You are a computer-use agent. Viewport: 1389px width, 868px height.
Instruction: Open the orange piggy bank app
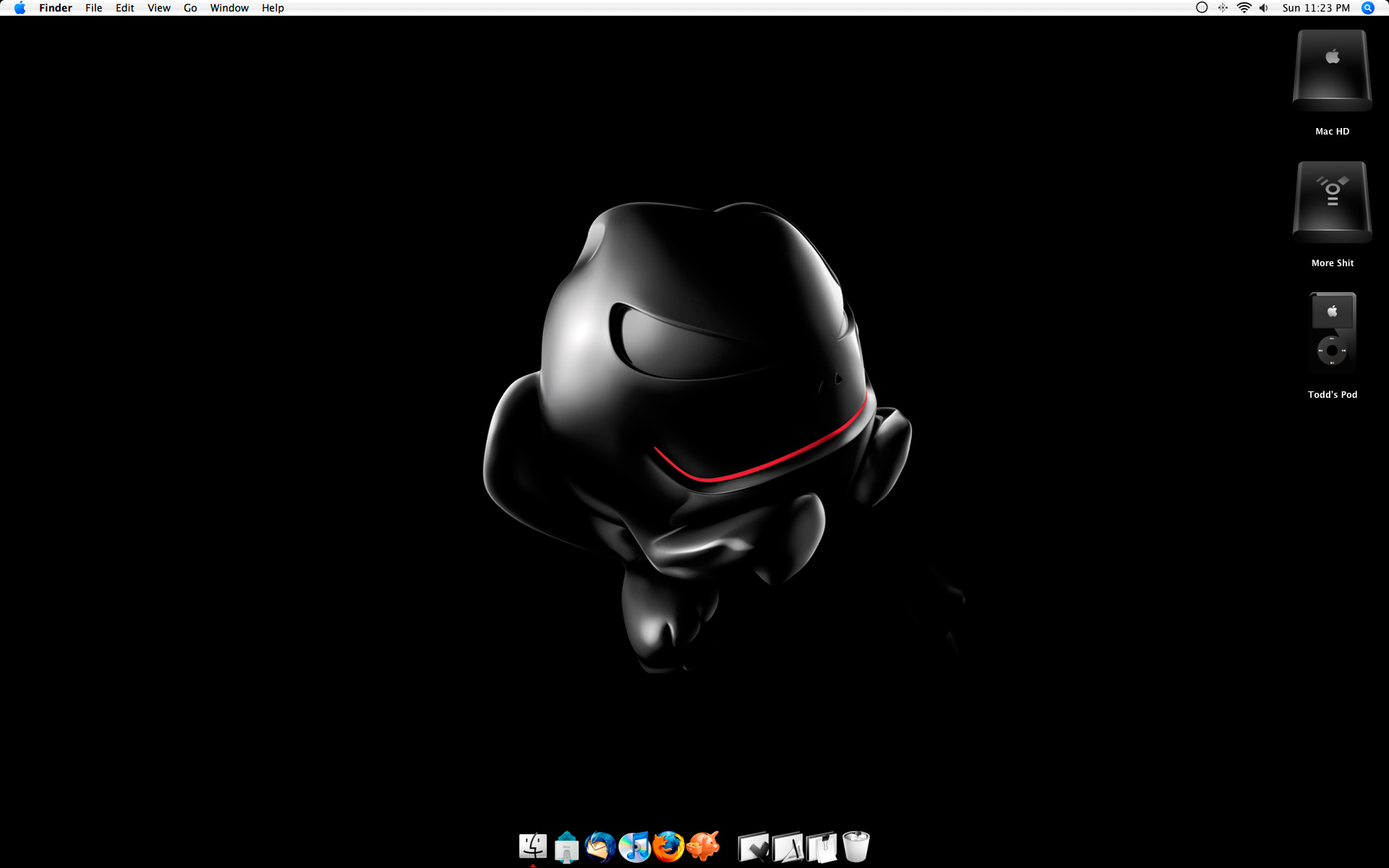[x=704, y=846]
